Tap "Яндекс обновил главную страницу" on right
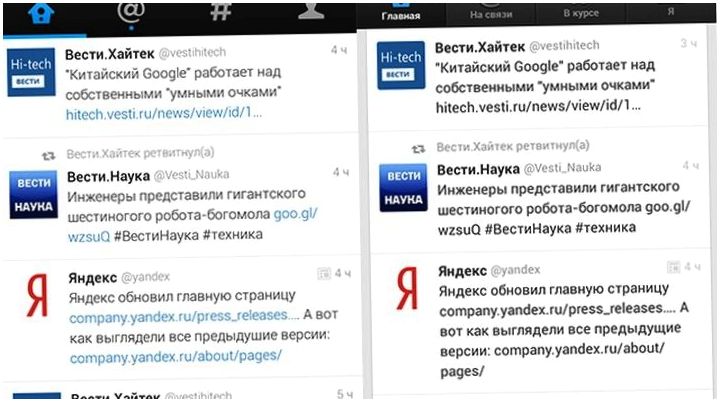 554,290
